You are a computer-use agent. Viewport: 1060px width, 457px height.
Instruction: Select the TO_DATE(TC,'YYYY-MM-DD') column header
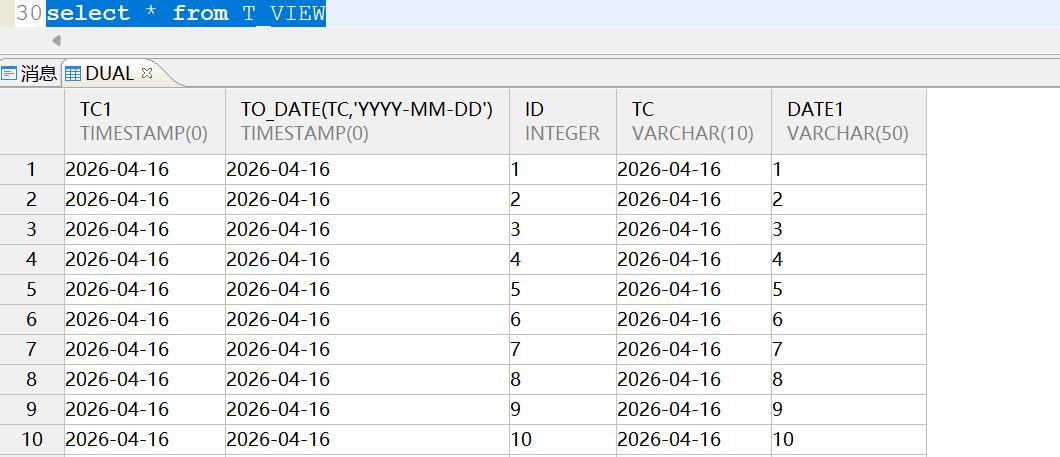366,121
